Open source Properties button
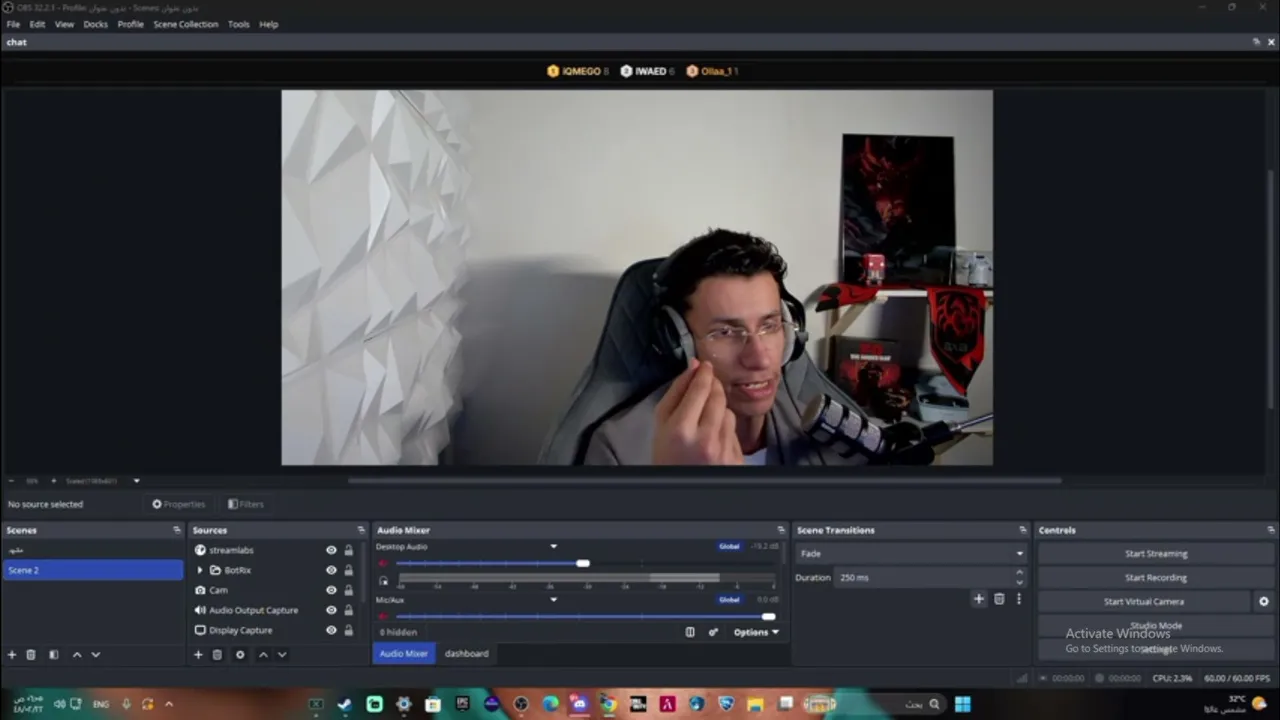 point(178,504)
